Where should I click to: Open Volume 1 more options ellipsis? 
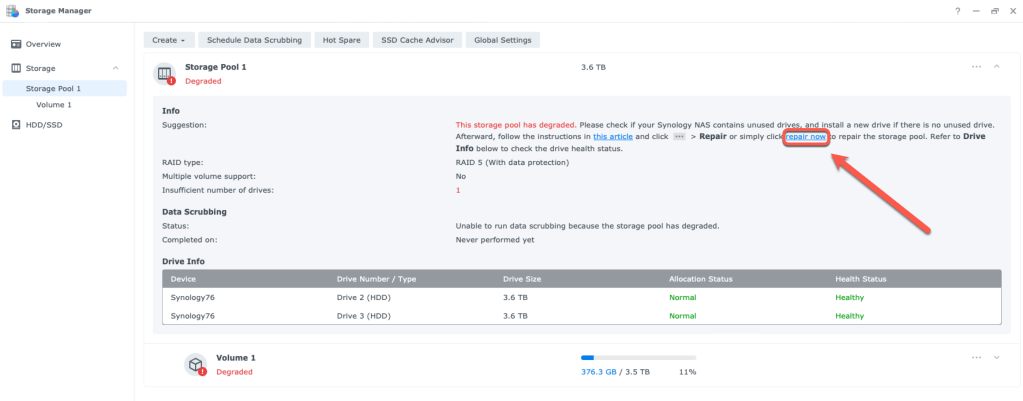coord(976,358)
